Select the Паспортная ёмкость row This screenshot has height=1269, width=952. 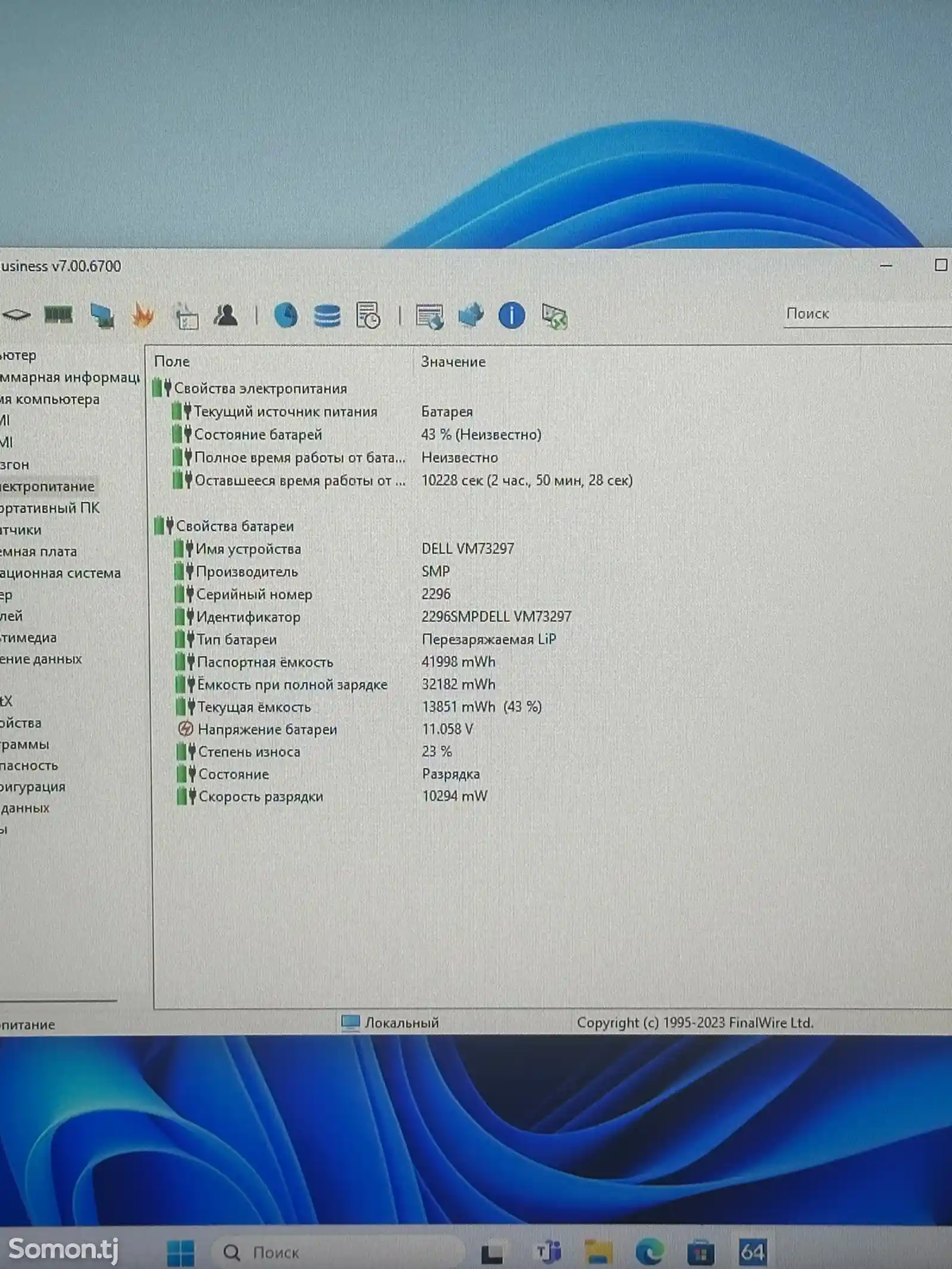tap(336, 662)
